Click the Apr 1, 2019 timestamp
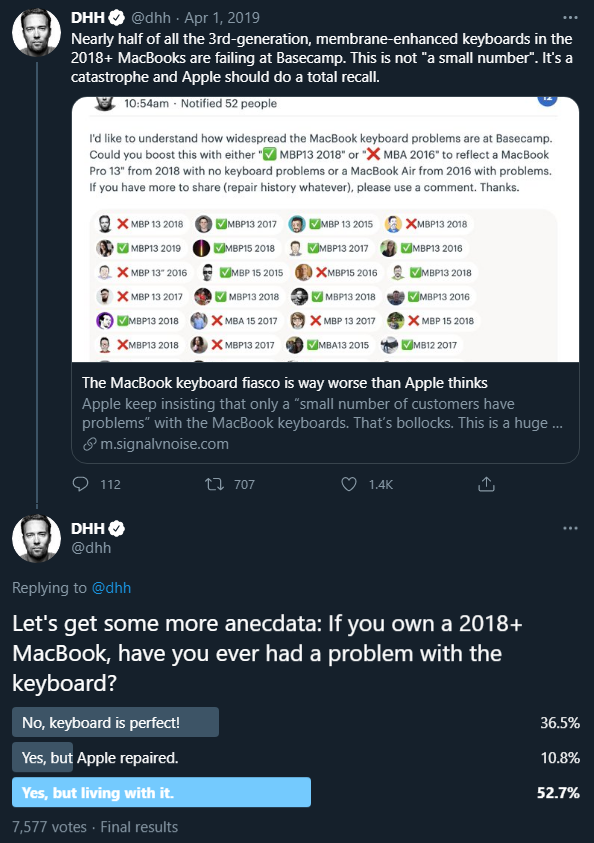The height and width of the screenshot is (843, 594). coord(222,18)
